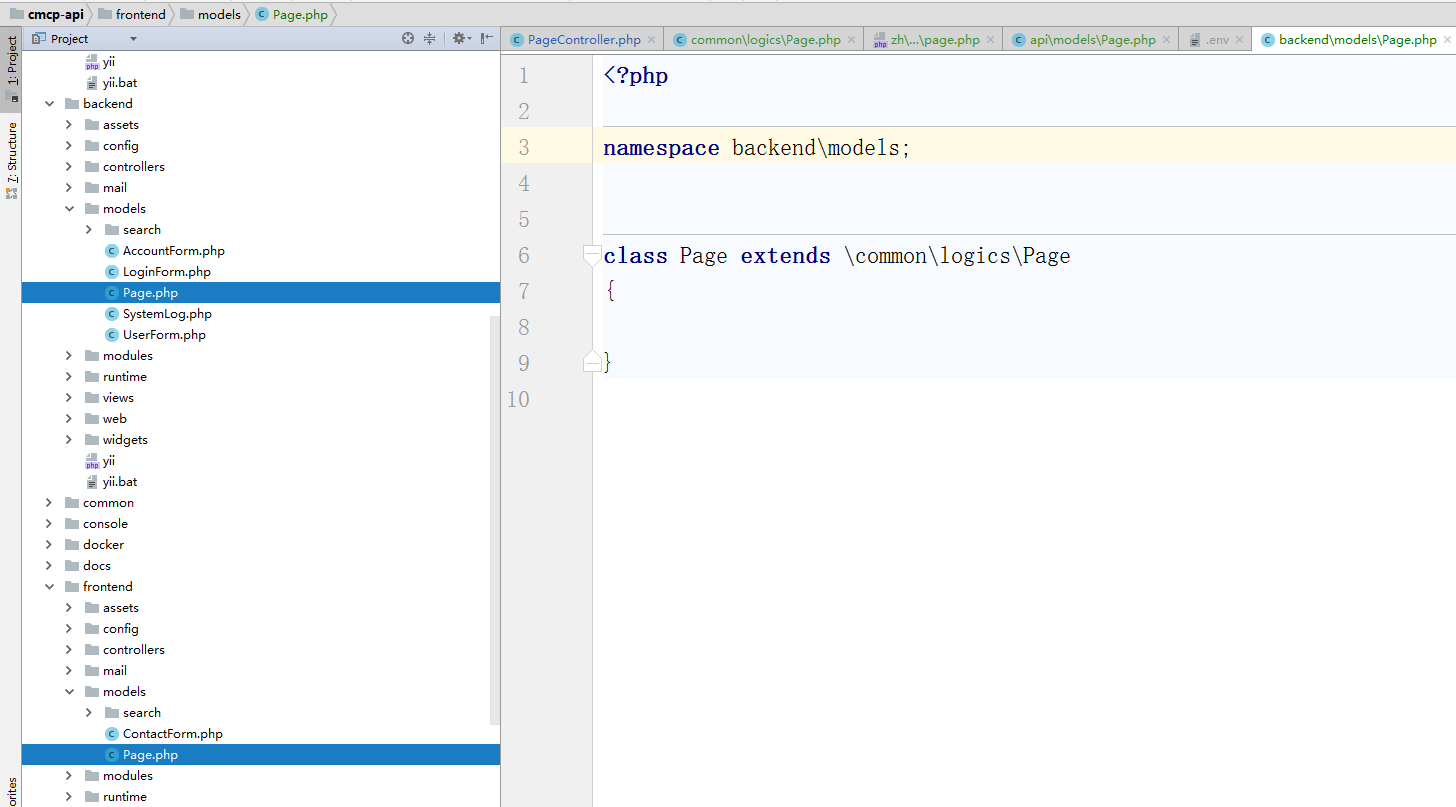The image size is (1456, 807).
Task: Select SystemLog.php in backend models
Action: coord(167,314)
